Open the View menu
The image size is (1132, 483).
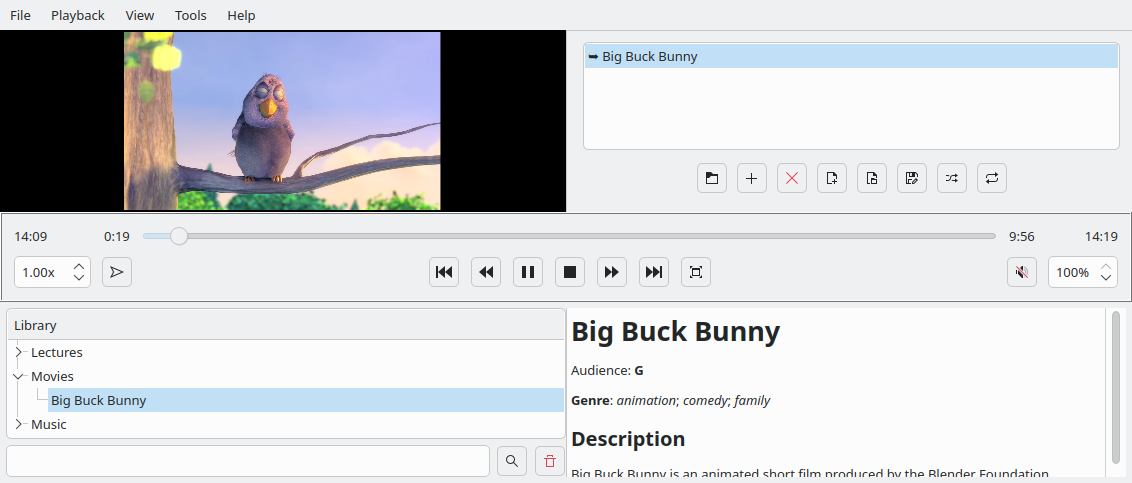[140, 15]
